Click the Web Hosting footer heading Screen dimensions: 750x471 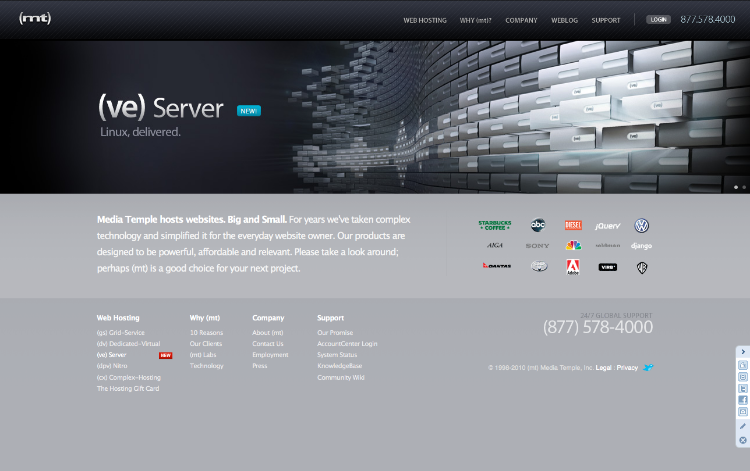coord(118,318)
